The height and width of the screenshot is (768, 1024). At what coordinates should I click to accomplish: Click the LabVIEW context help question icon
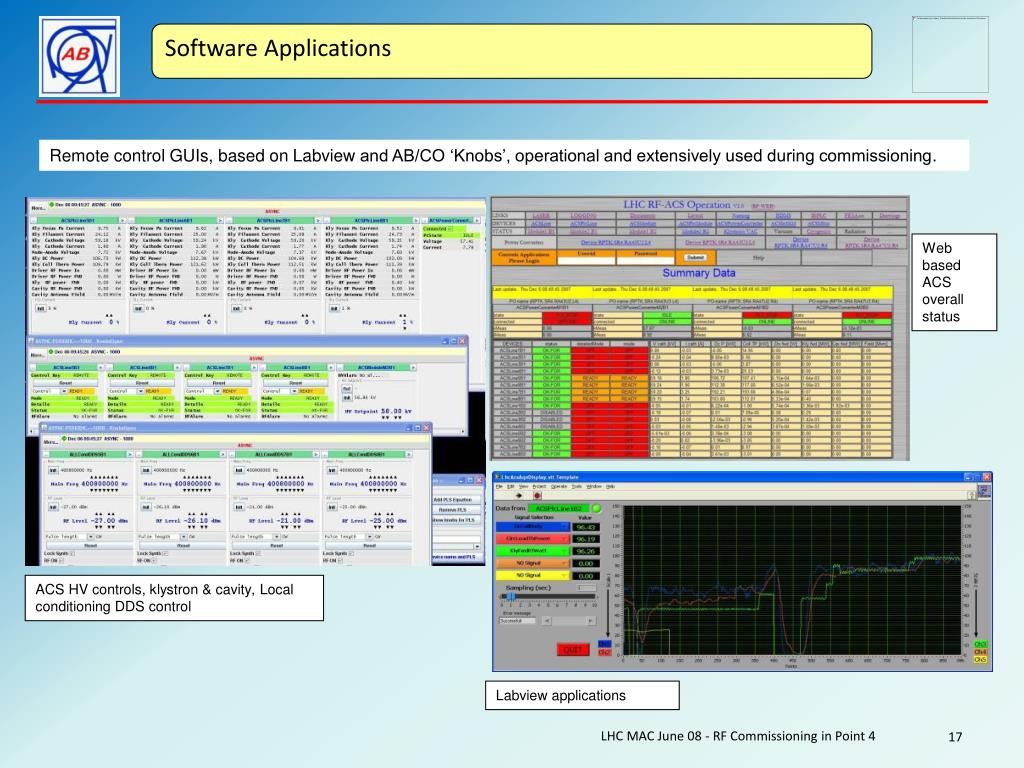(x=974, y=495)
